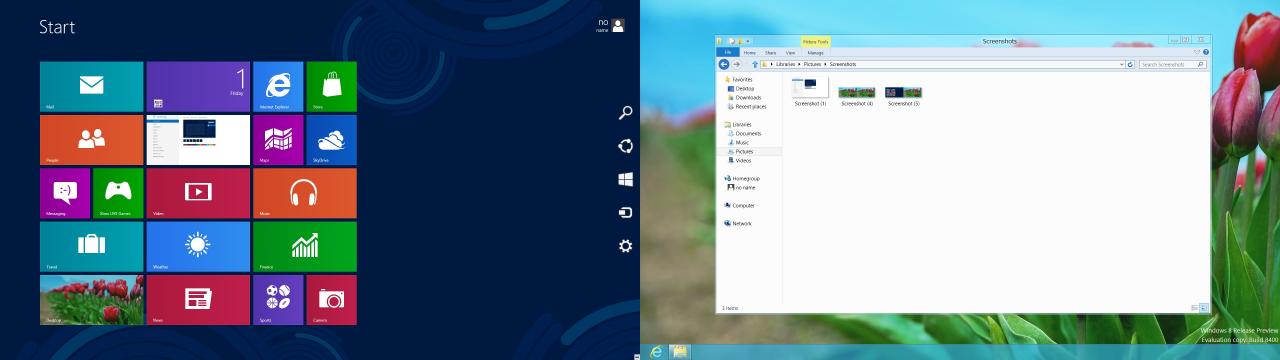Open the File tab in Explorer
Screen dimensions: 1280x360
[x=727, y=52]
